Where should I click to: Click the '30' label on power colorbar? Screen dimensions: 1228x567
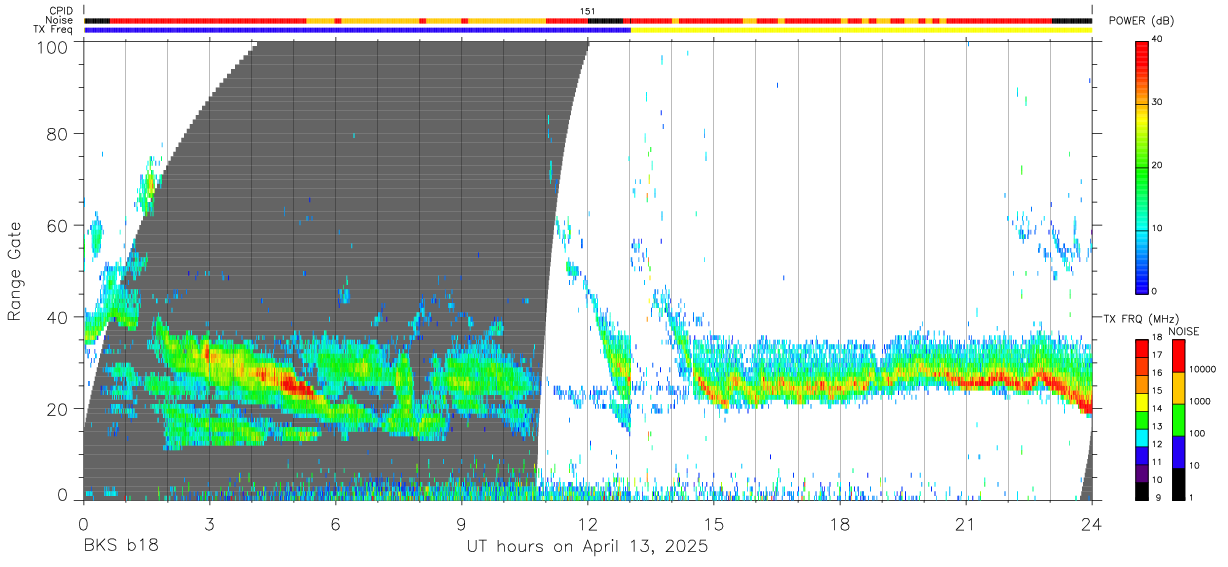point(1158,103)
